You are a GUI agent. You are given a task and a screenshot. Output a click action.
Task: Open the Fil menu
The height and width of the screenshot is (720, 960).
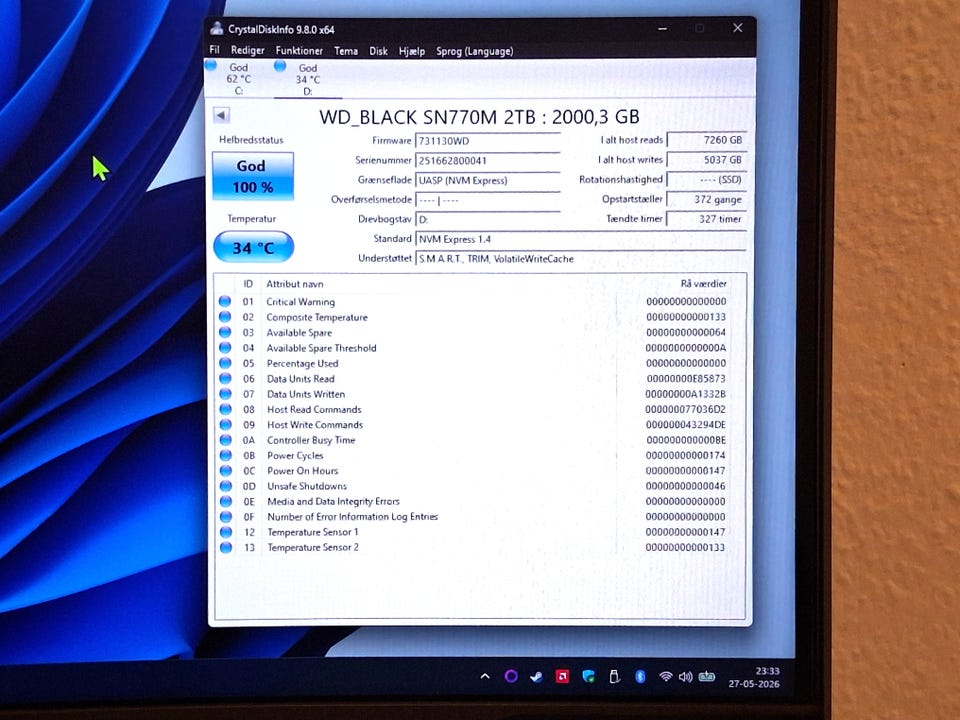pyautogui.click(x=214, y=50)
